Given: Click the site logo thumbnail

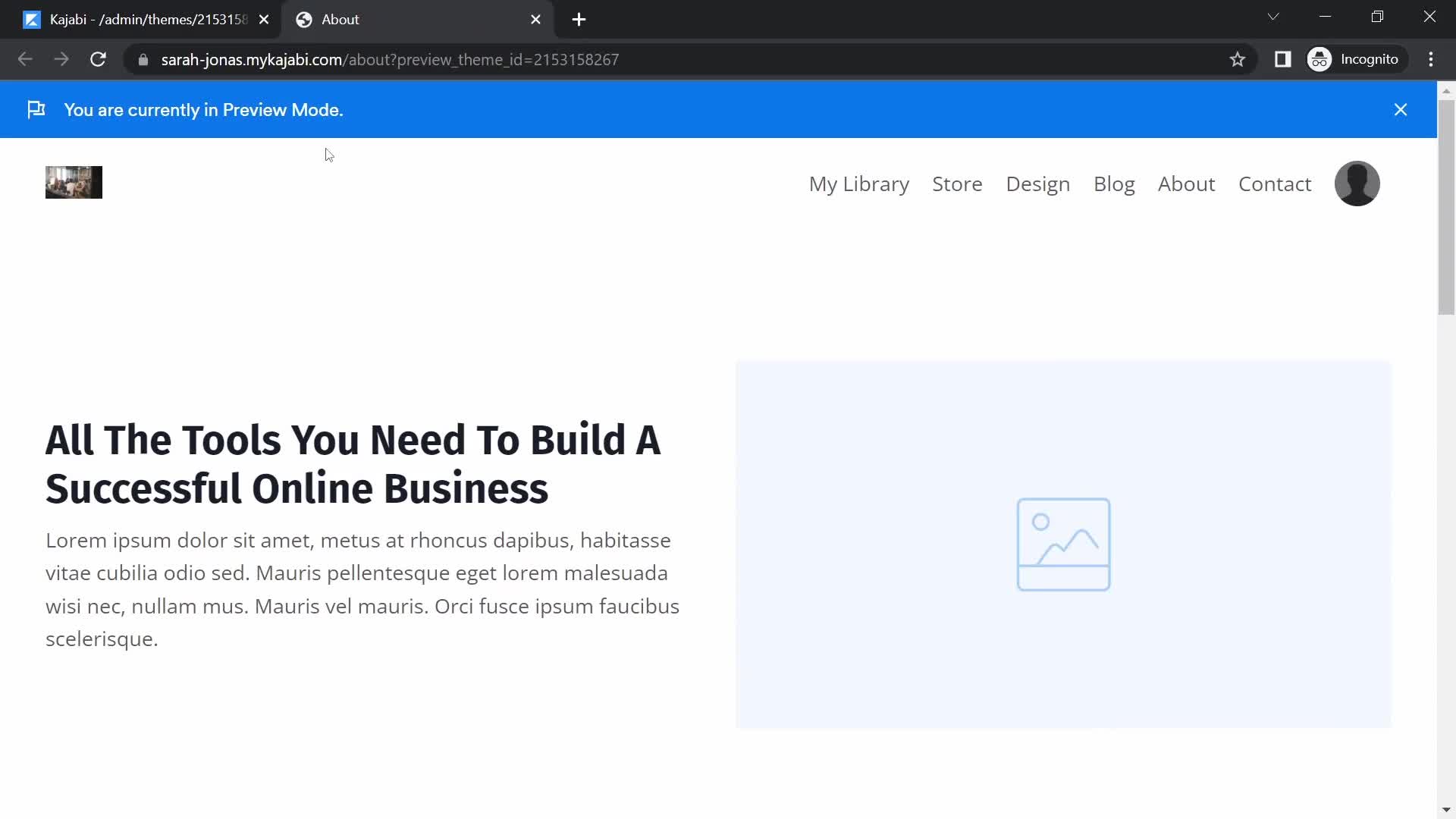Looking at the screenshot, I should pos(74,183).
